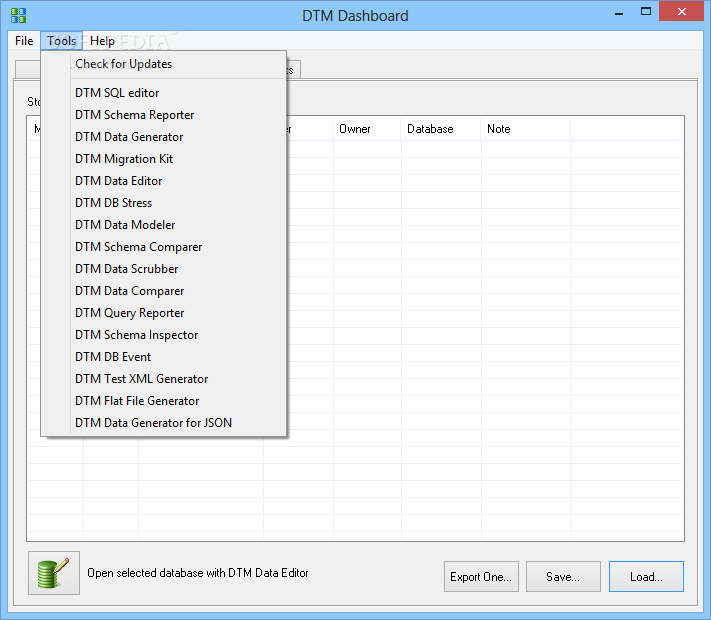The height and width of the screenshot is (620, 711).
Task: Minimize the DTM Dashboard window
Action: pos(619,12)
